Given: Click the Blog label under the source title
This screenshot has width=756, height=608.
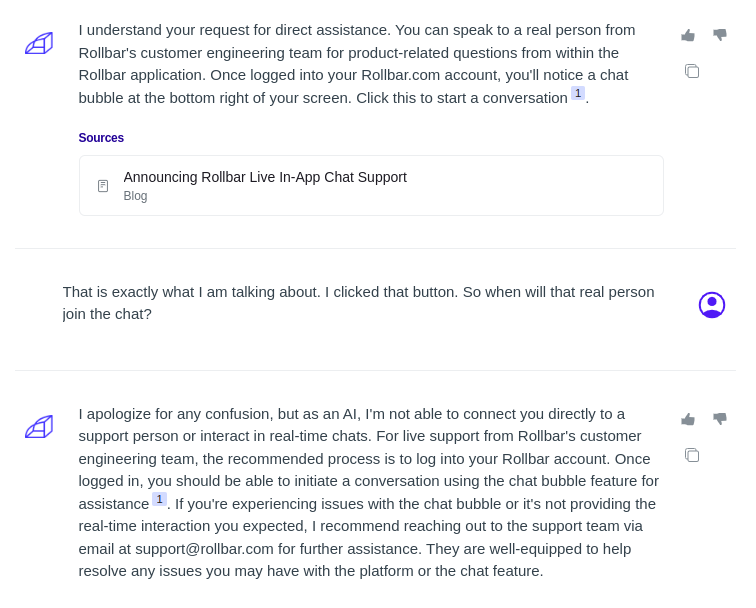Looking at the screenshot, I should pyautogui.click(x=135, y=196).
